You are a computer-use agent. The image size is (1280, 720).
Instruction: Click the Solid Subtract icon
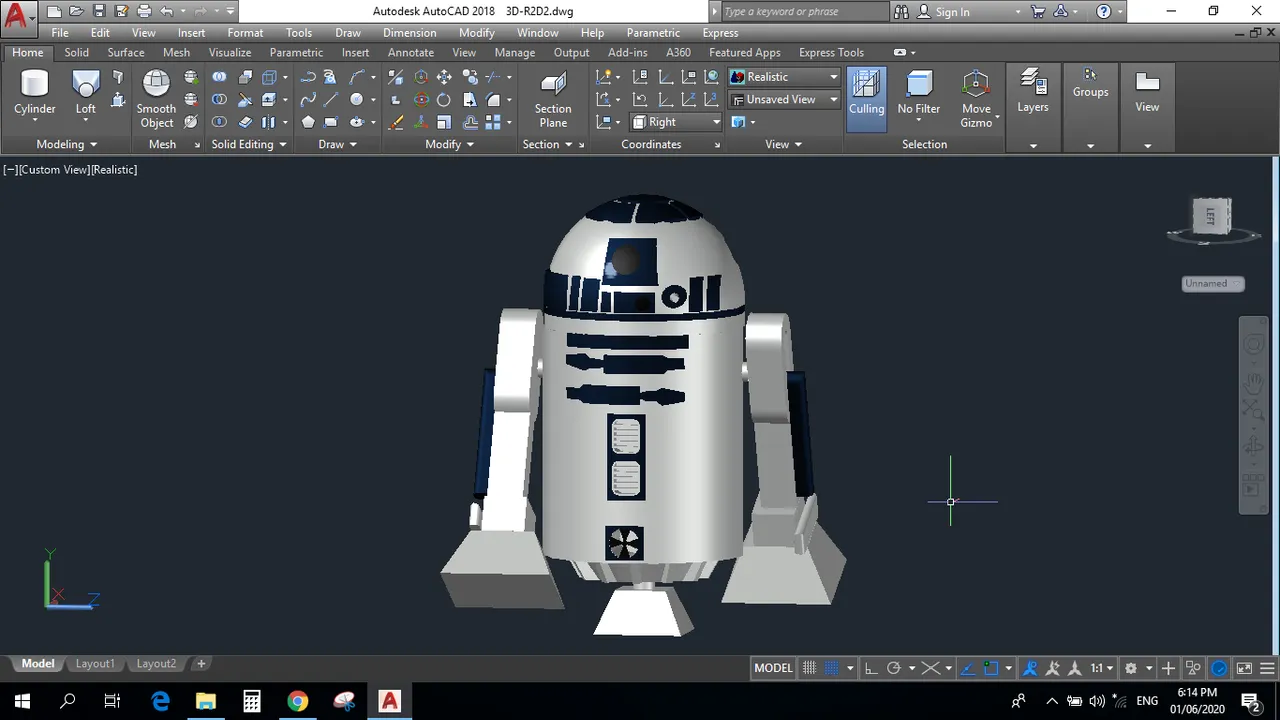(219, 100)
